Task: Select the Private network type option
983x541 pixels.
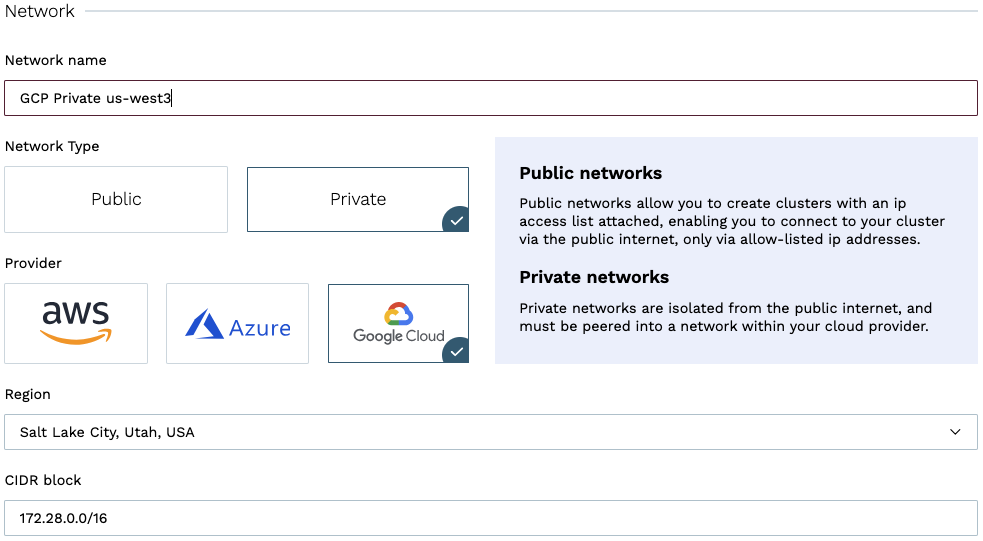Action: 357,199
